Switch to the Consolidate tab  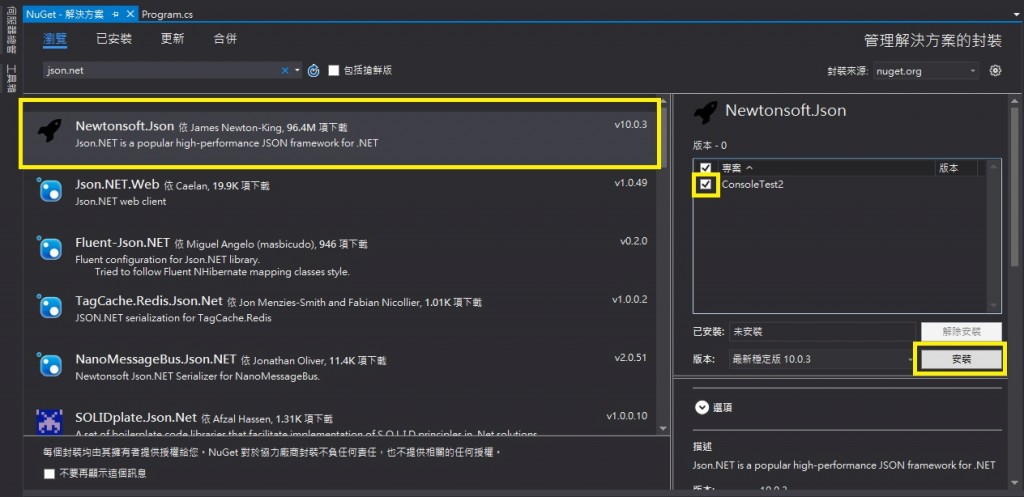coord(225,39)
